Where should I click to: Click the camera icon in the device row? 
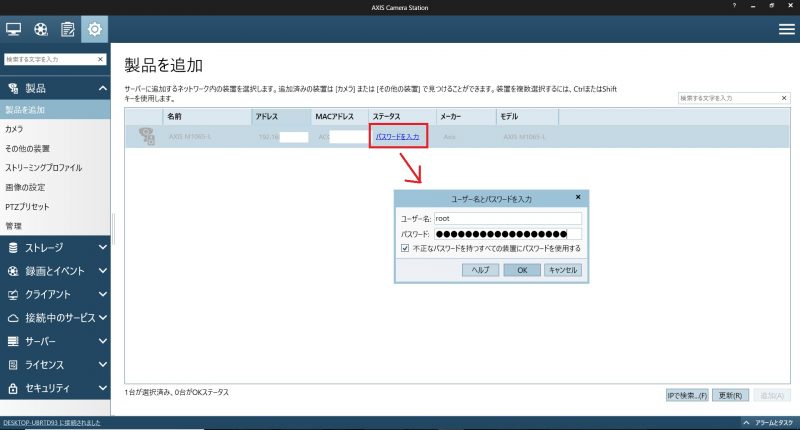[x=147, y=136]
